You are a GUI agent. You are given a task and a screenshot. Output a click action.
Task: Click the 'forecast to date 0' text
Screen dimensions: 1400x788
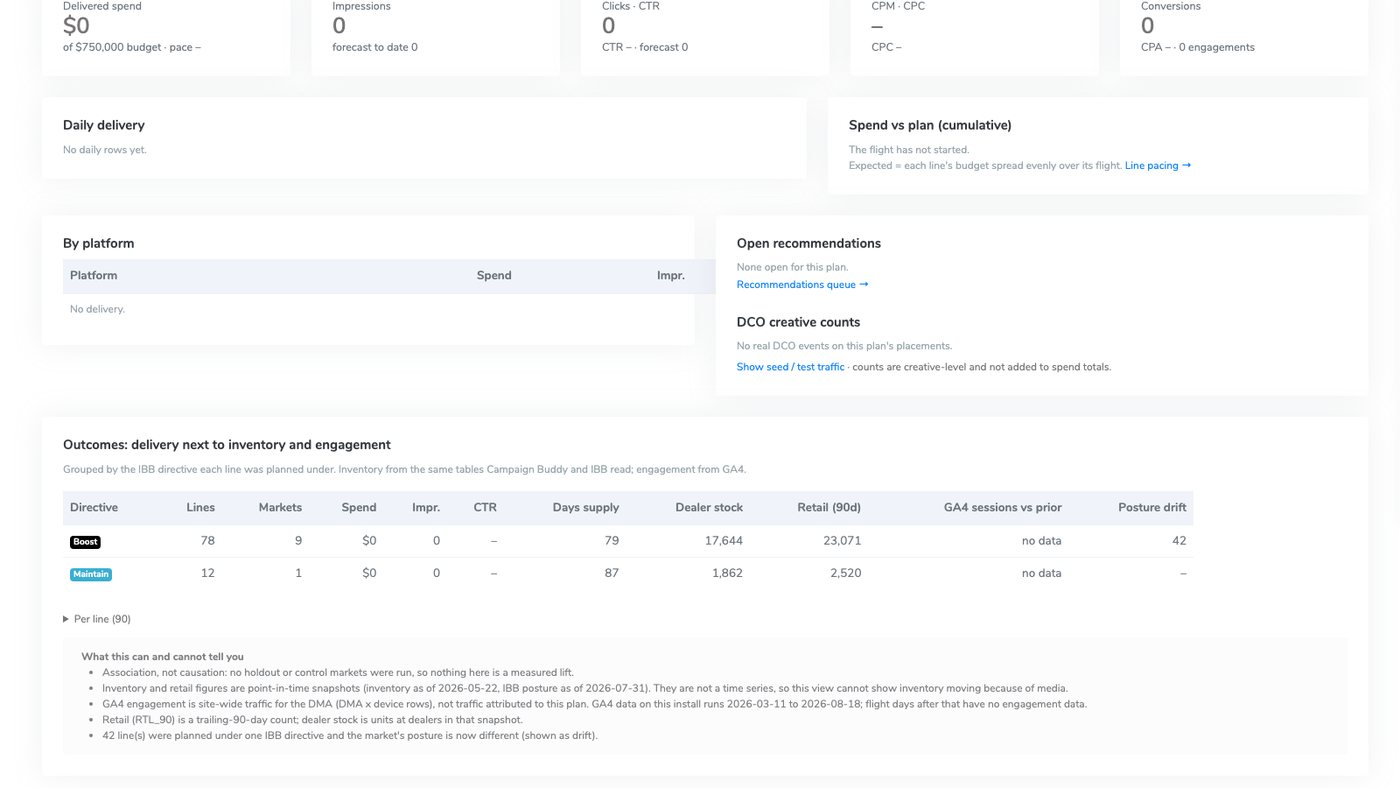pyautogui.click(x=375, y=47)
